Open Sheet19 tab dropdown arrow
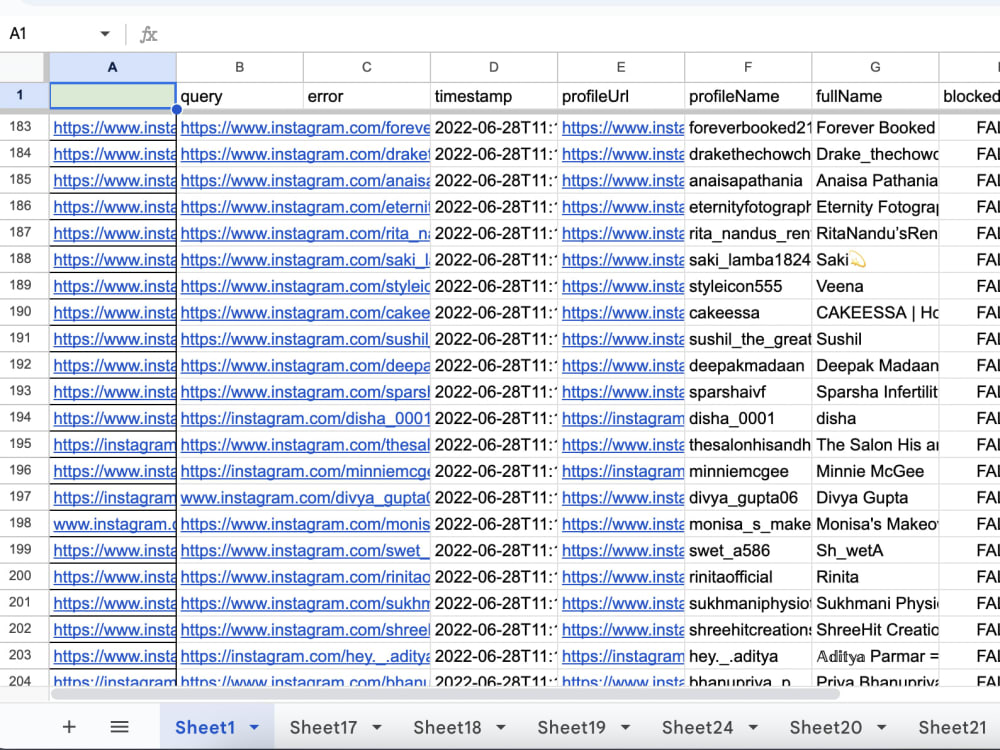The height and width of the screenshot is (750, 1000). coord(625,727)
